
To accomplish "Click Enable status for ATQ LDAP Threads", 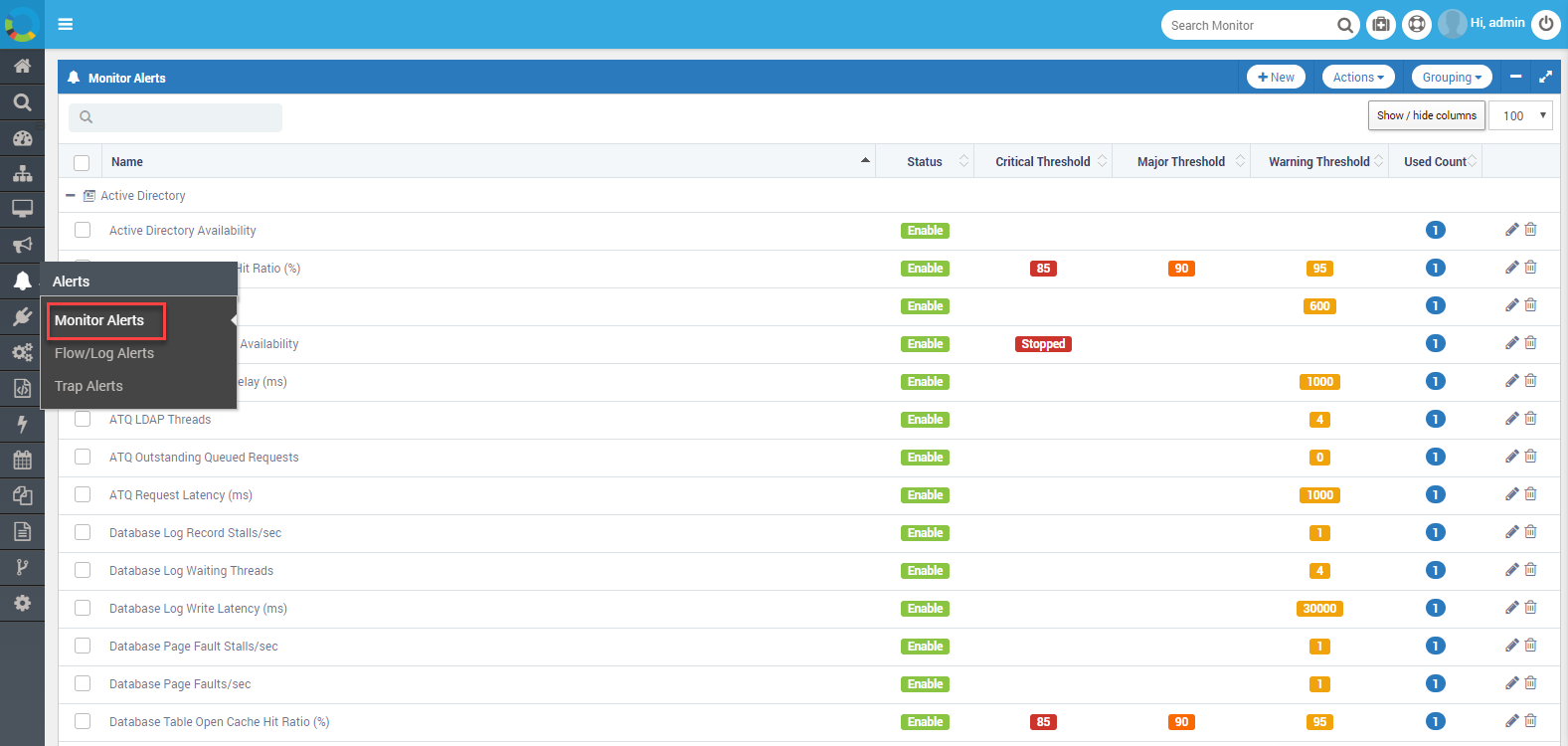I will [925, 420].
